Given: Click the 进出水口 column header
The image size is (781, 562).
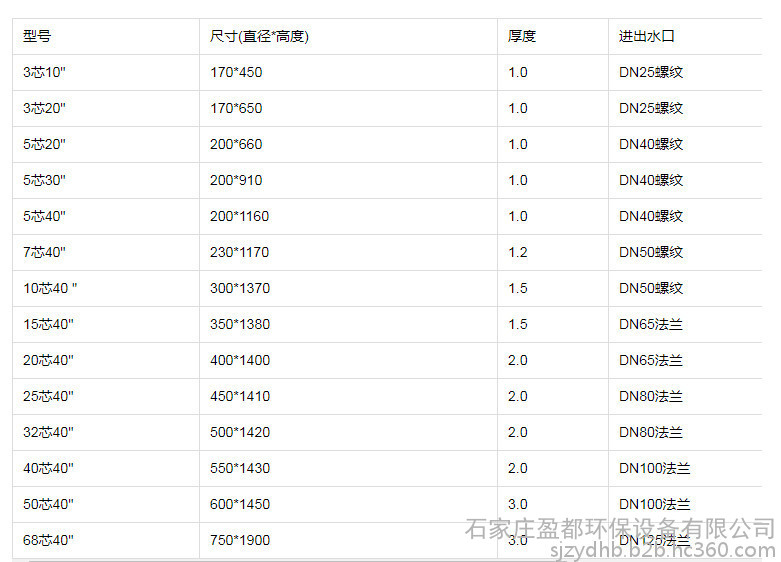Looking at the screenshot, I should [647, 36].
